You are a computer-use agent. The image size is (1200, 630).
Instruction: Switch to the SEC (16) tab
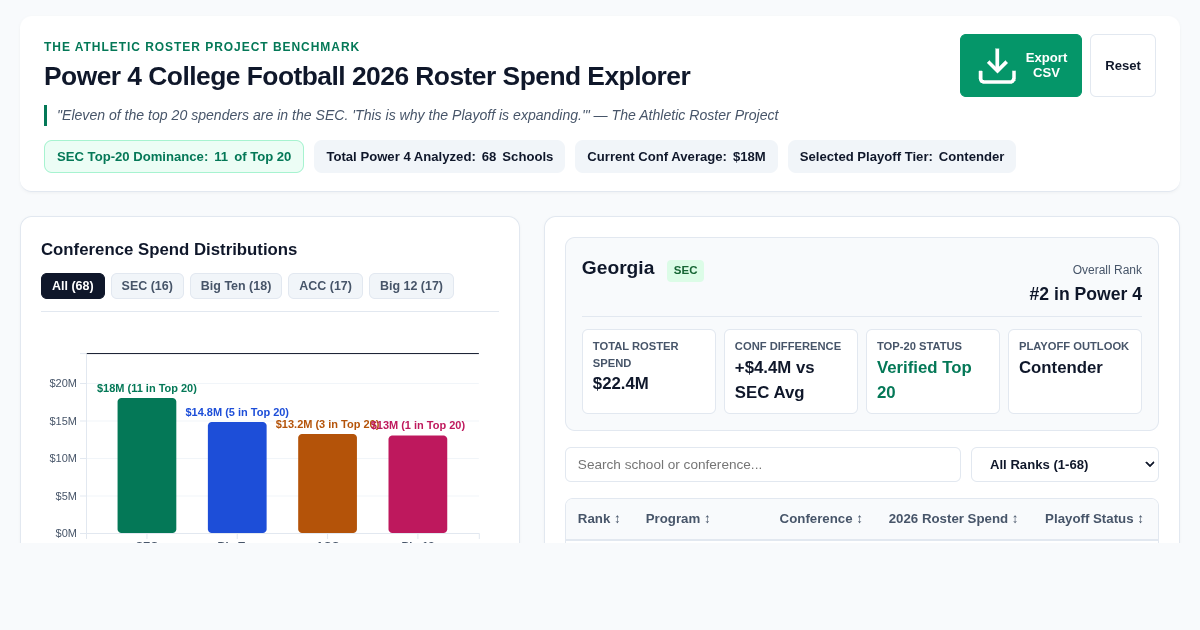(147, 286)
